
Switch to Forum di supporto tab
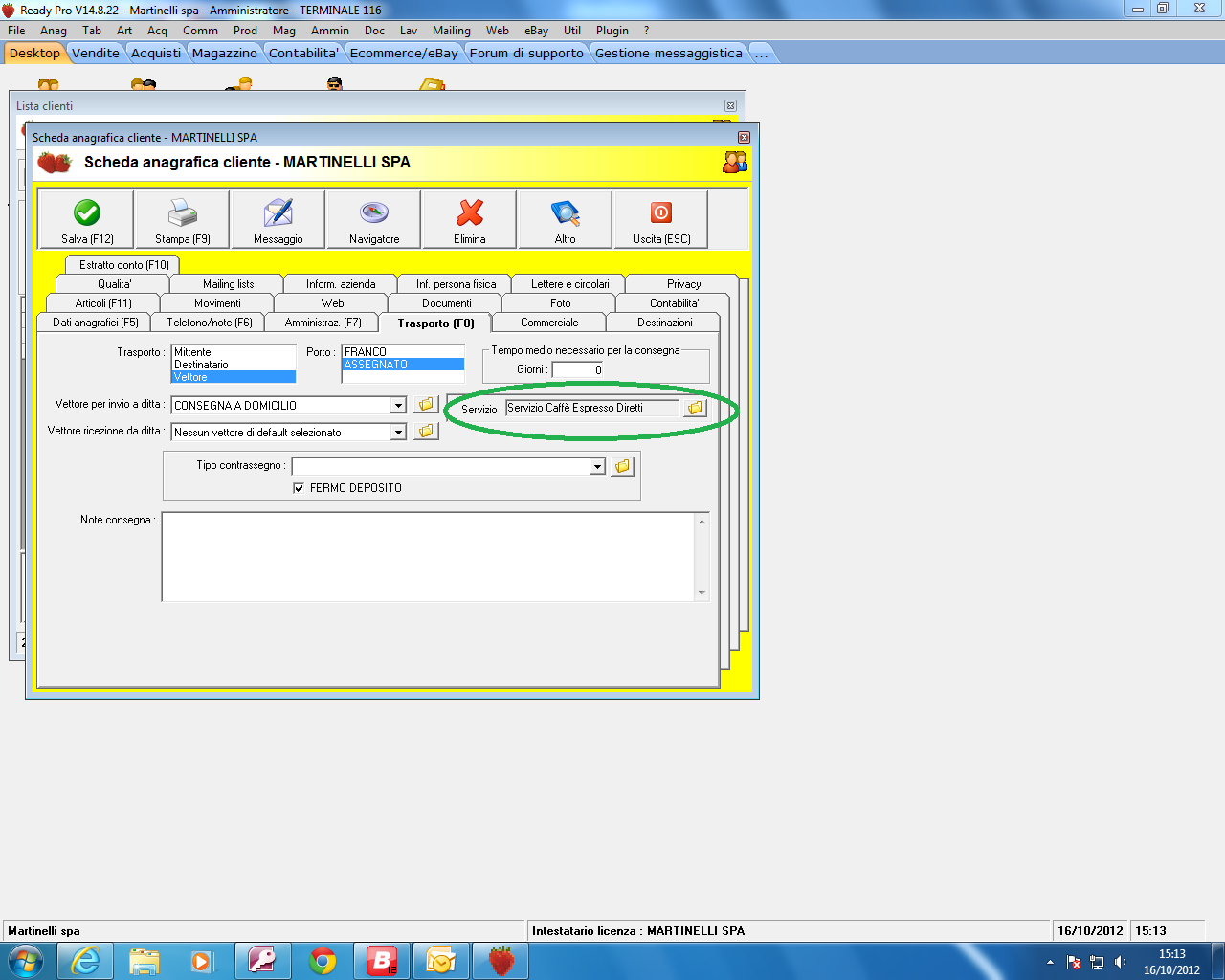pyautogui.click(x=526, y=53)
